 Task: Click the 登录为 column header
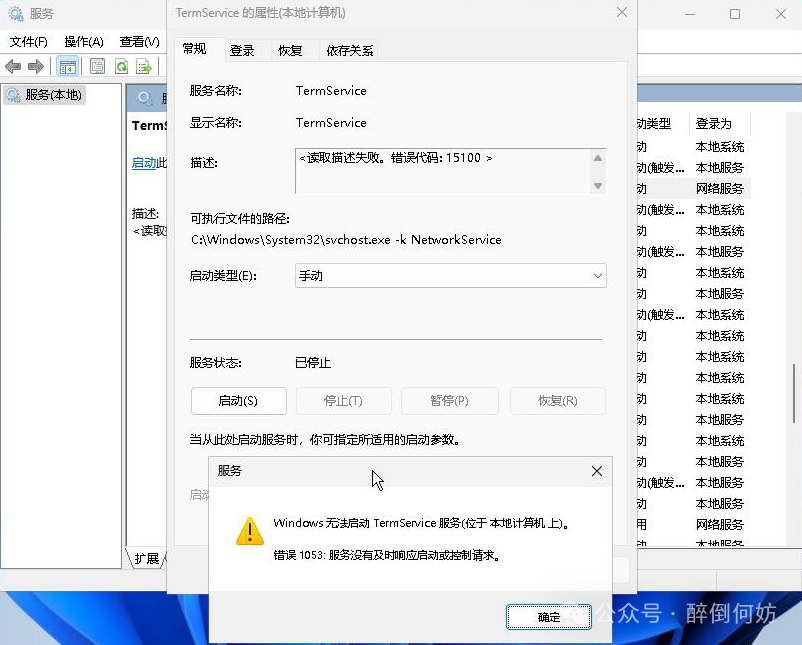(x=714, y=124)
